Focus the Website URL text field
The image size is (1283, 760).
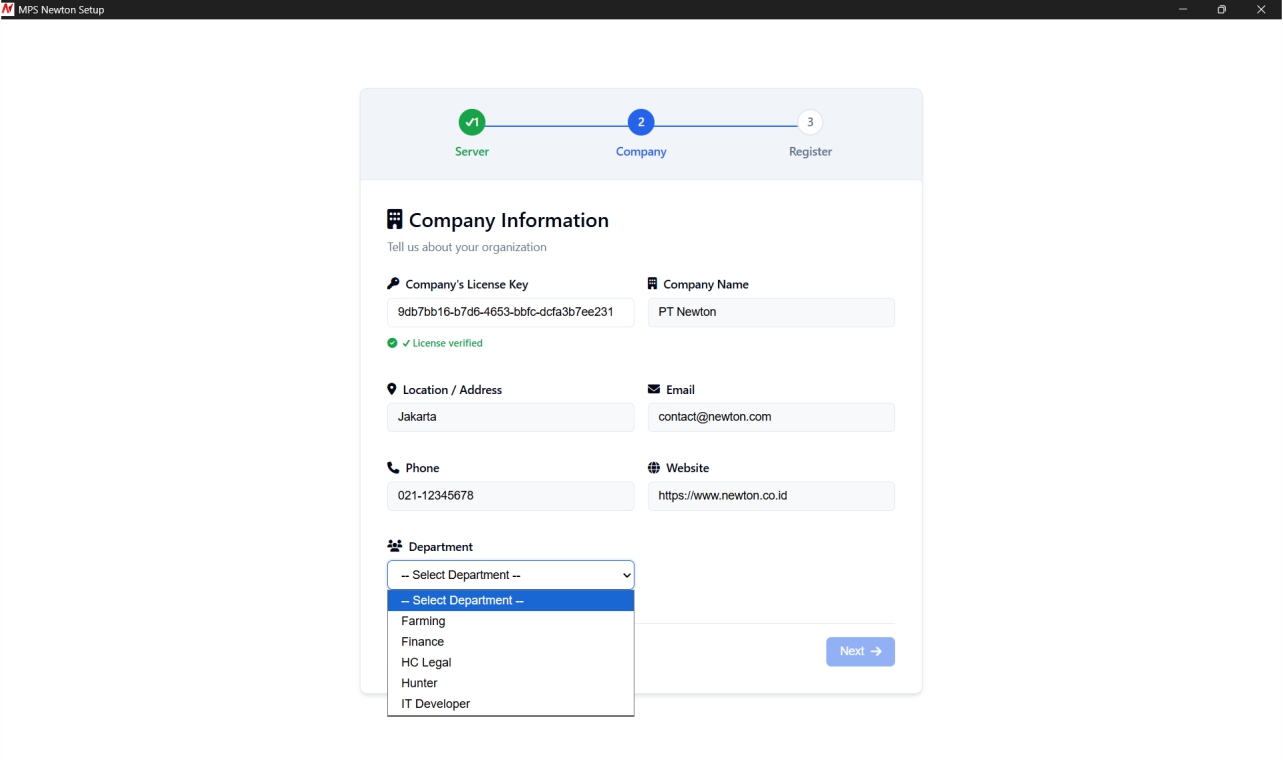click(771, 496)
